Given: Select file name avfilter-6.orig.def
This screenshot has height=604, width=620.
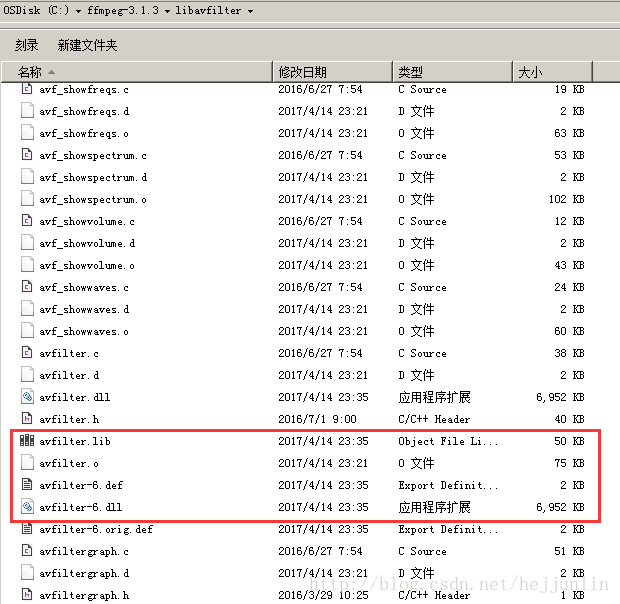Looking at the screenshot, I should coord(96,529).
